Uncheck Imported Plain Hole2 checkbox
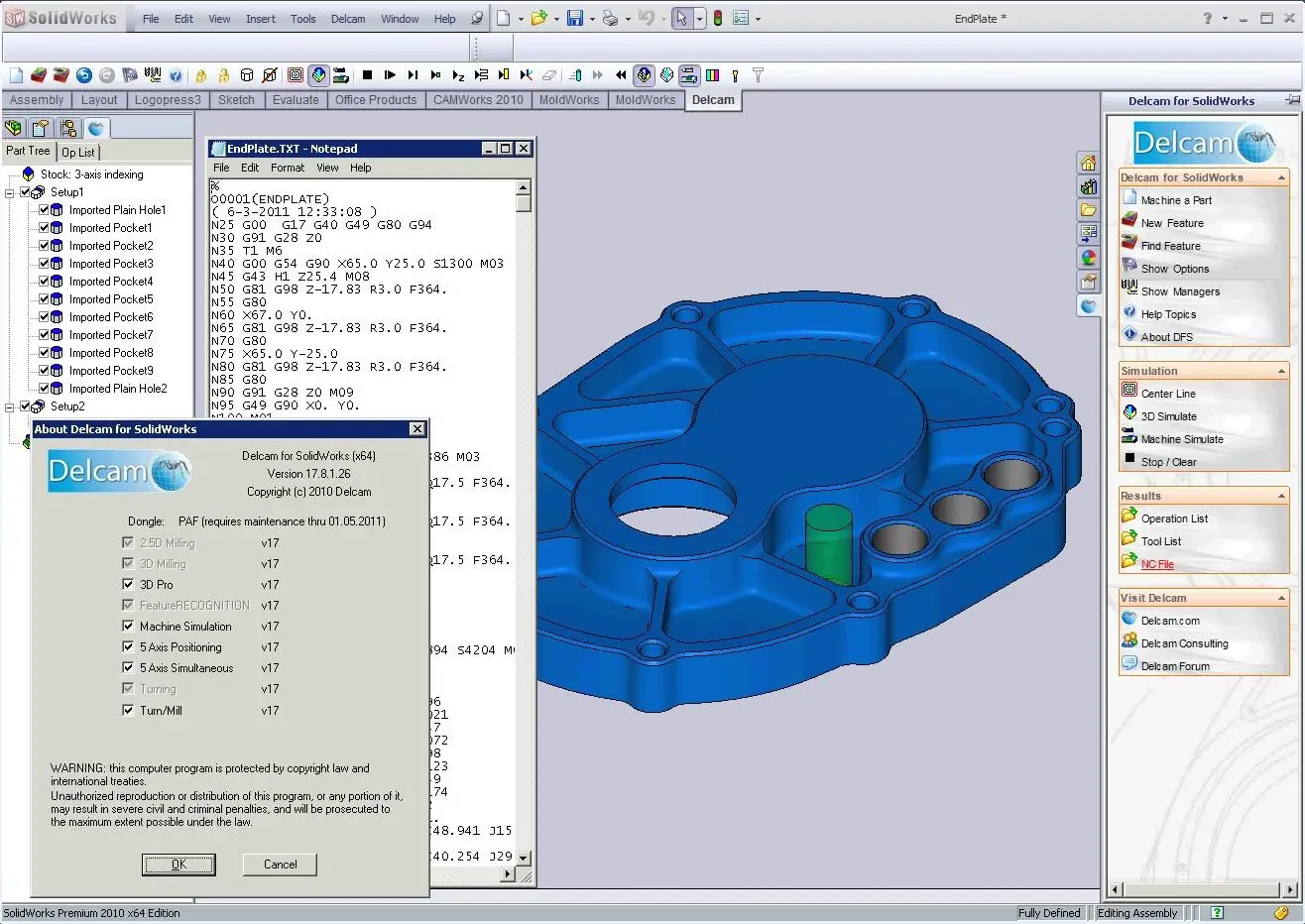 point(44,388)
